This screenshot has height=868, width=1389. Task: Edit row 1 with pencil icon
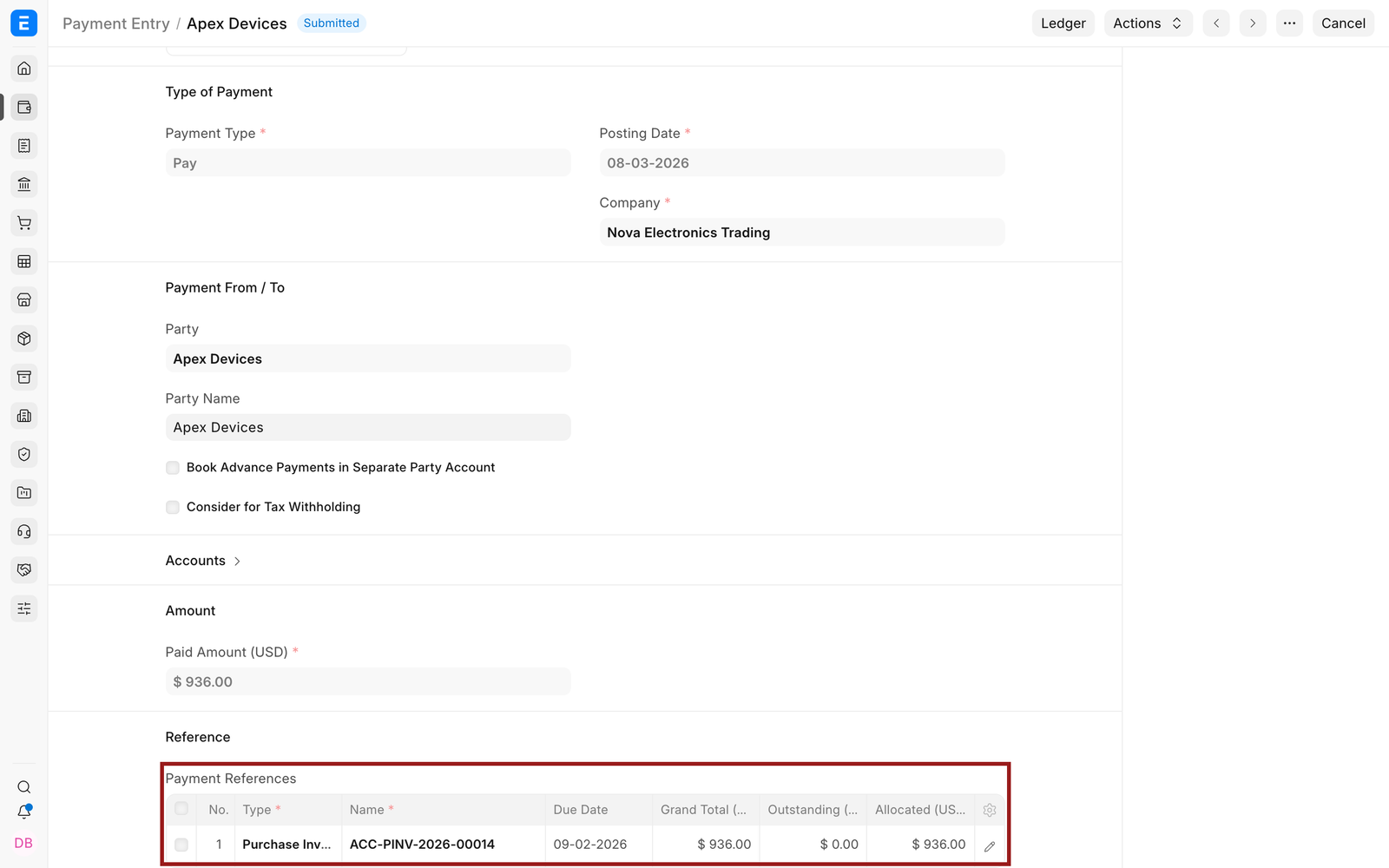(x=990, y=845)
